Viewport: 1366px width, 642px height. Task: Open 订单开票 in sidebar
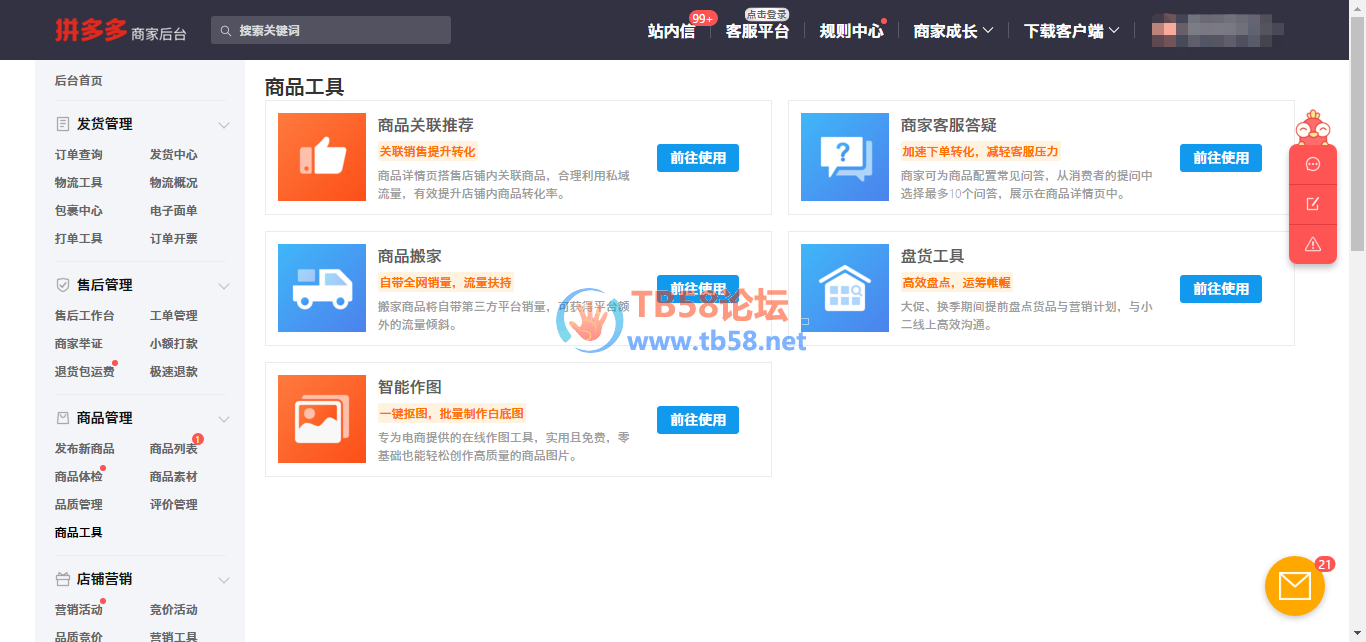point(174,239)
